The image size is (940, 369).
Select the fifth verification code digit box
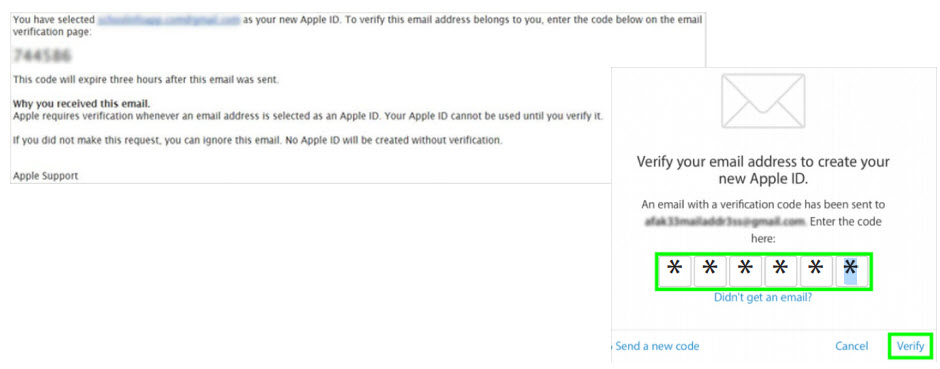[816, 271]
